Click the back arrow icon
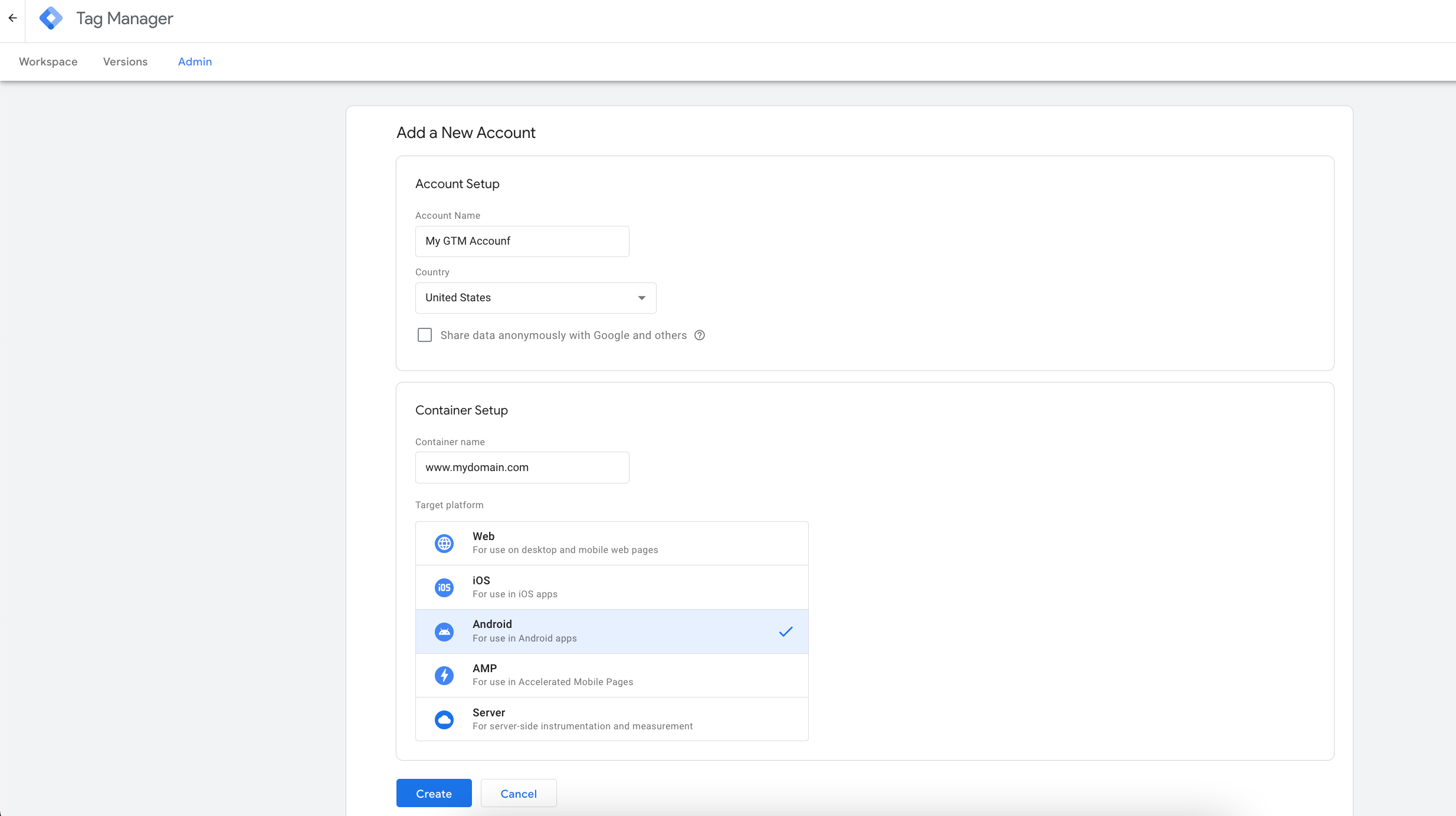 coord(12,18)
